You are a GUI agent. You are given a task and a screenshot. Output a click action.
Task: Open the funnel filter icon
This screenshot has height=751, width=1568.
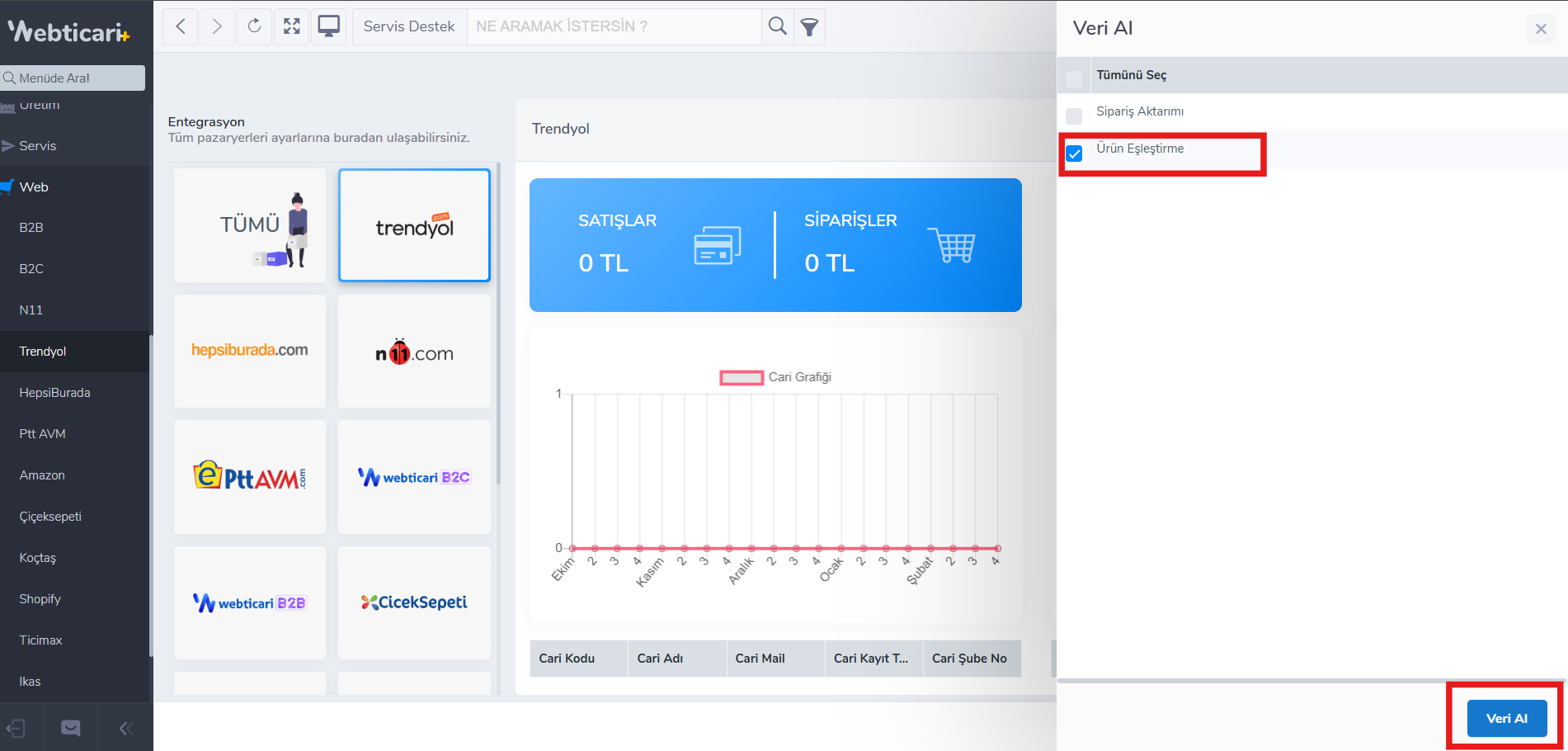[809, 27]
